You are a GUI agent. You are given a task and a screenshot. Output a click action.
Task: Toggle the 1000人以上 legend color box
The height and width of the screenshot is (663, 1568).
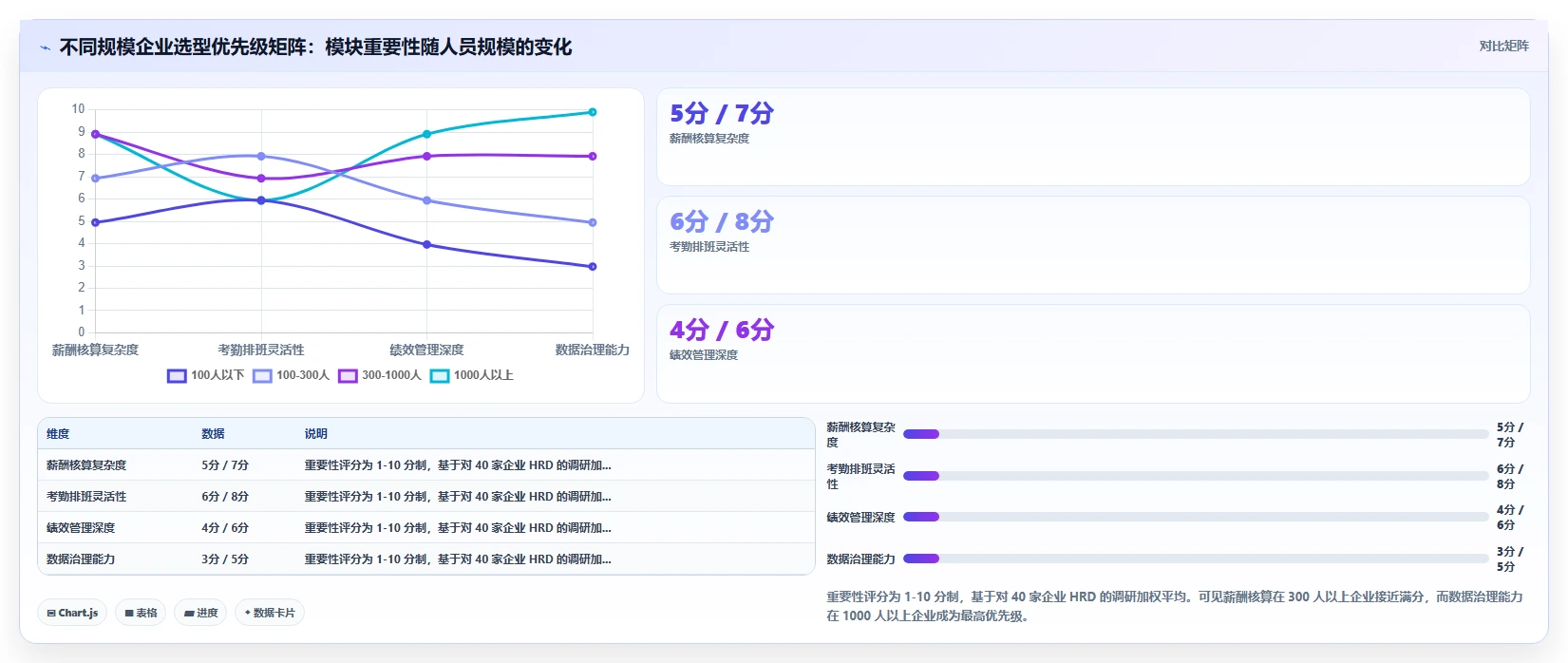tap(440, 376)
